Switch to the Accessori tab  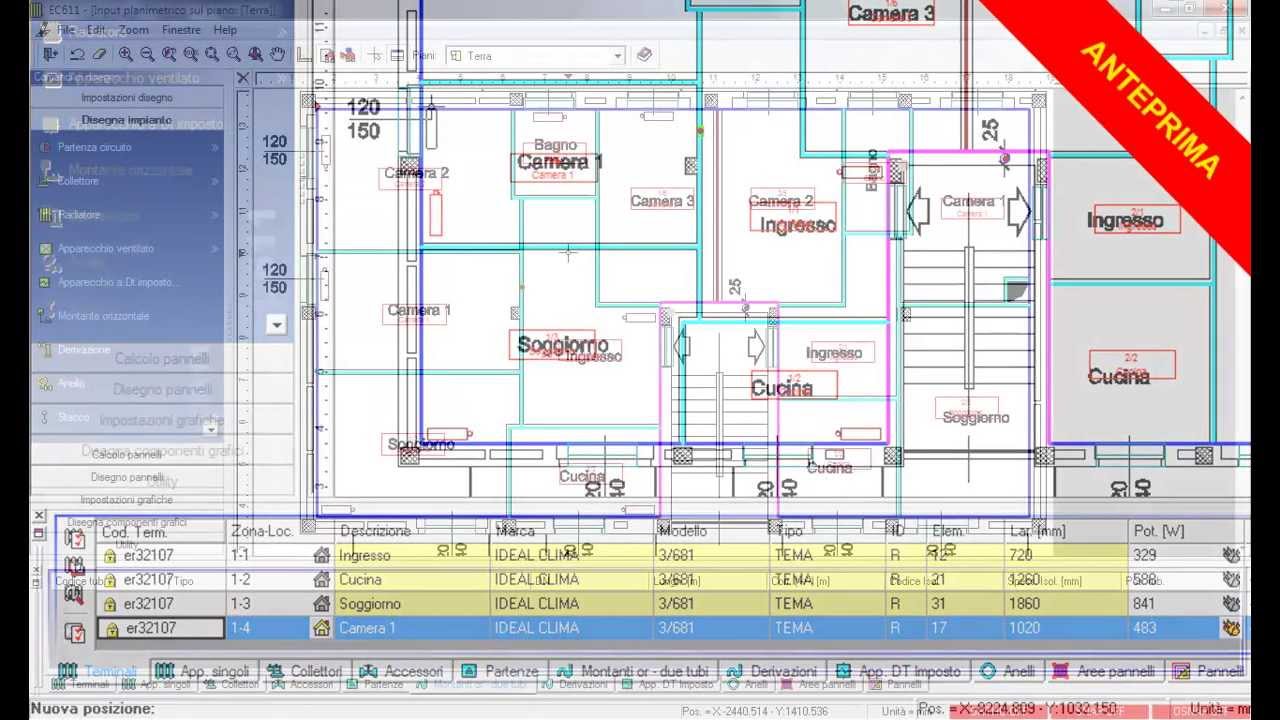(401, 671)
